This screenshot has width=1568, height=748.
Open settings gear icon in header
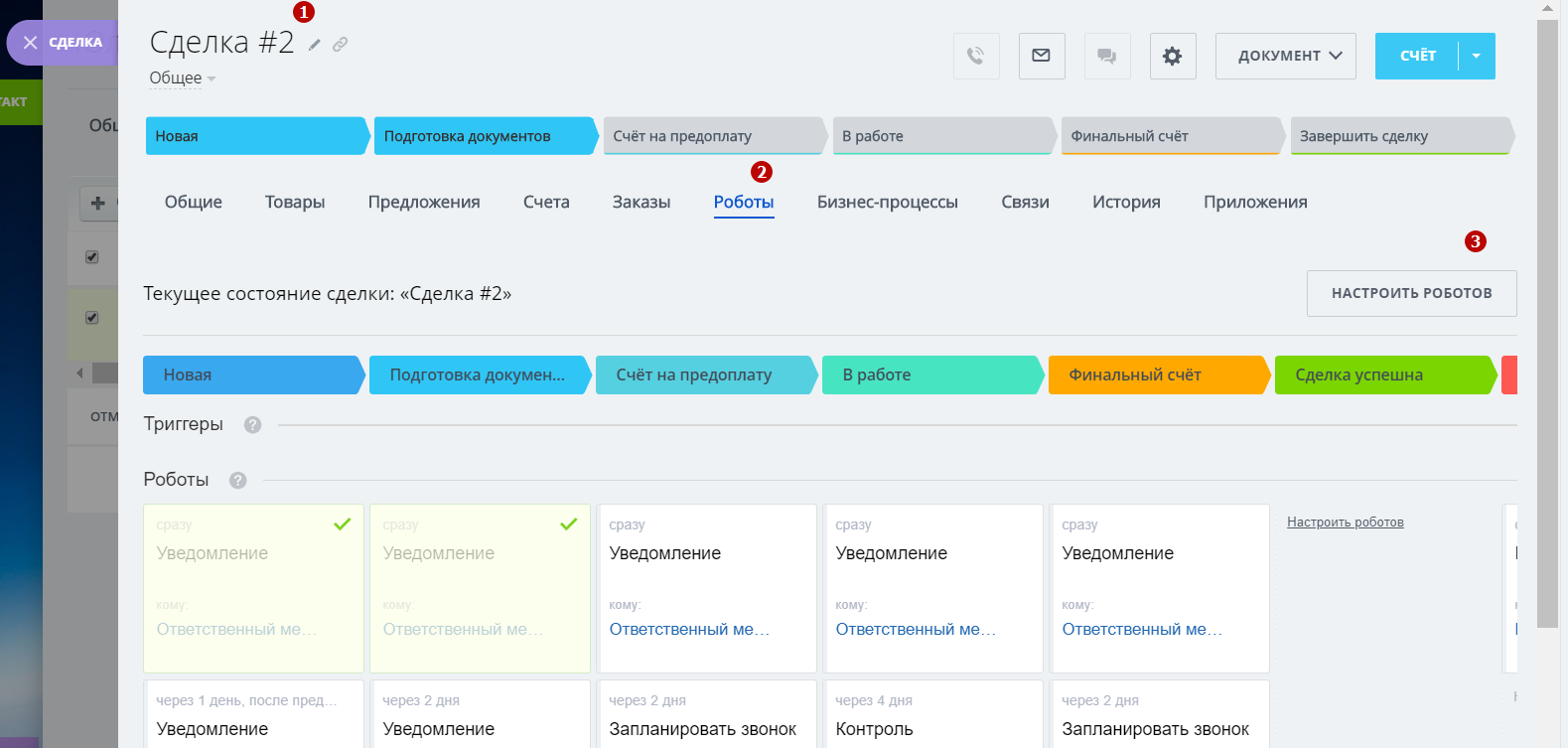pyautogui.click(x=1173, y=56)
